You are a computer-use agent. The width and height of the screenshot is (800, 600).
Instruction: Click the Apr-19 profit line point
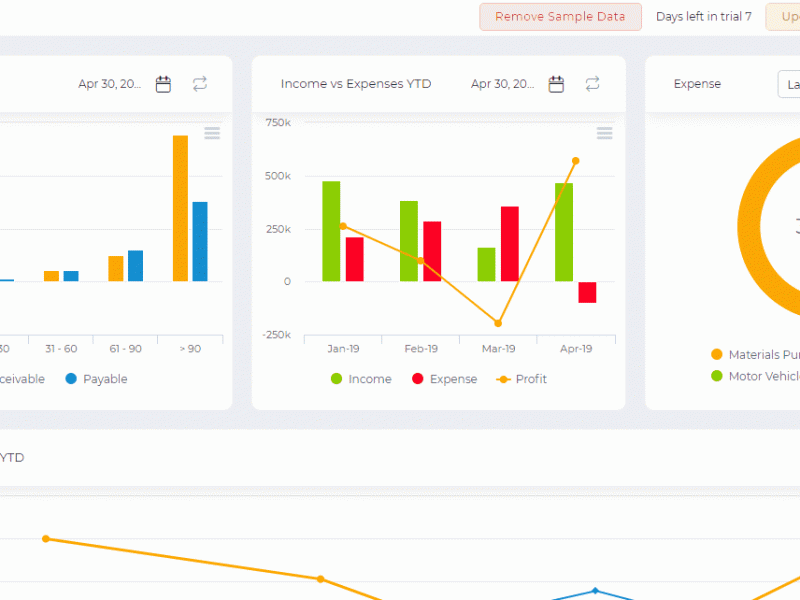[x=576, y=161]
